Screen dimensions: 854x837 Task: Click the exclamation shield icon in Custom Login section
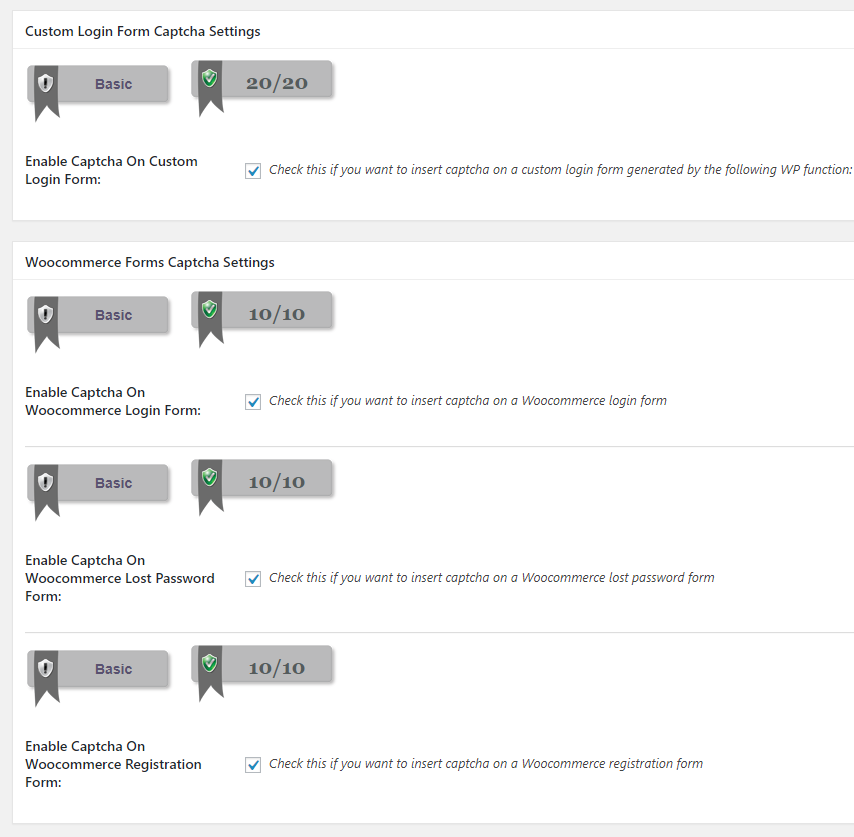45,83
